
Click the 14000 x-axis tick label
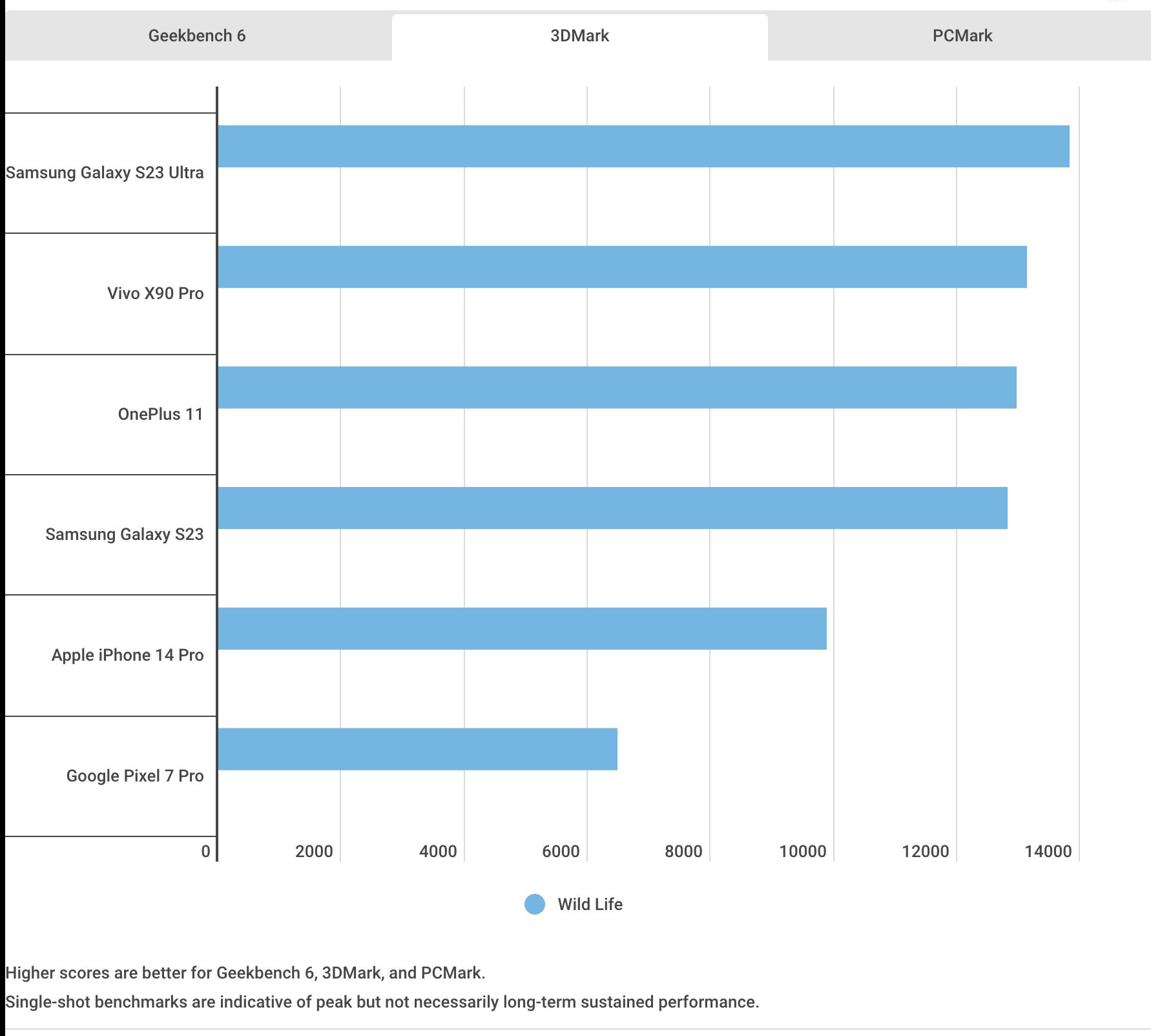click(1048, 851)
